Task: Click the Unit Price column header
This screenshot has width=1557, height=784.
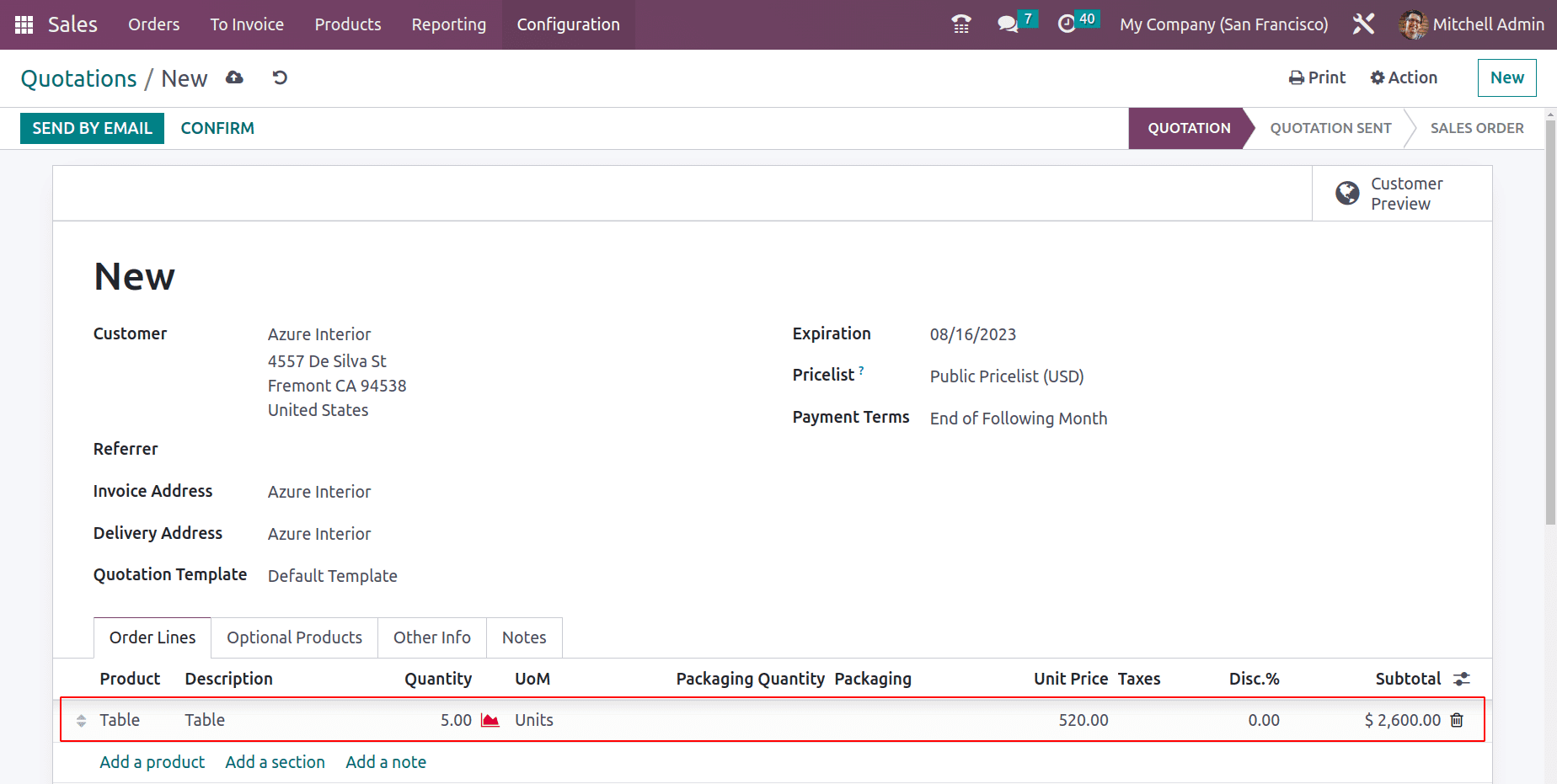Action: (x=1071, y=679)
